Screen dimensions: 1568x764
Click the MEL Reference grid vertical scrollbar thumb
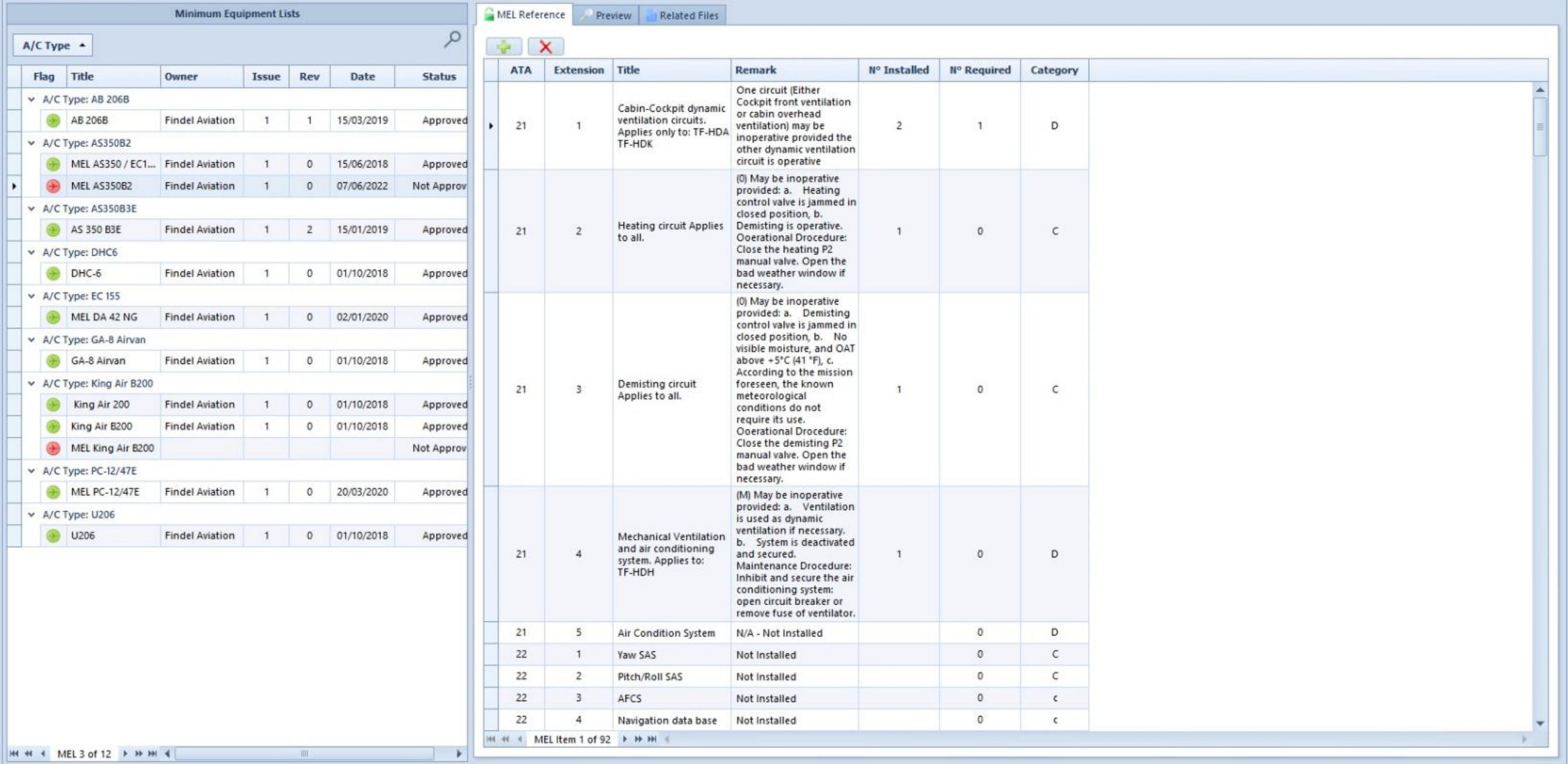[x=1540, y=127]
